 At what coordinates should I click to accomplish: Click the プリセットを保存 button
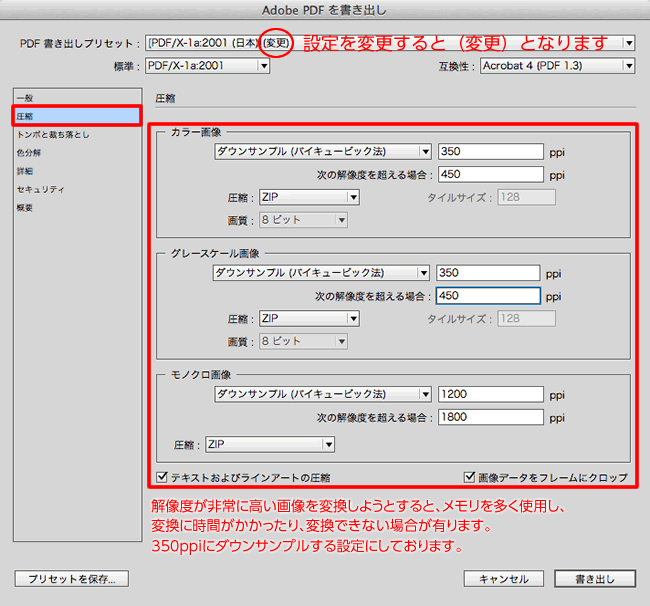[x=72, y=579]
